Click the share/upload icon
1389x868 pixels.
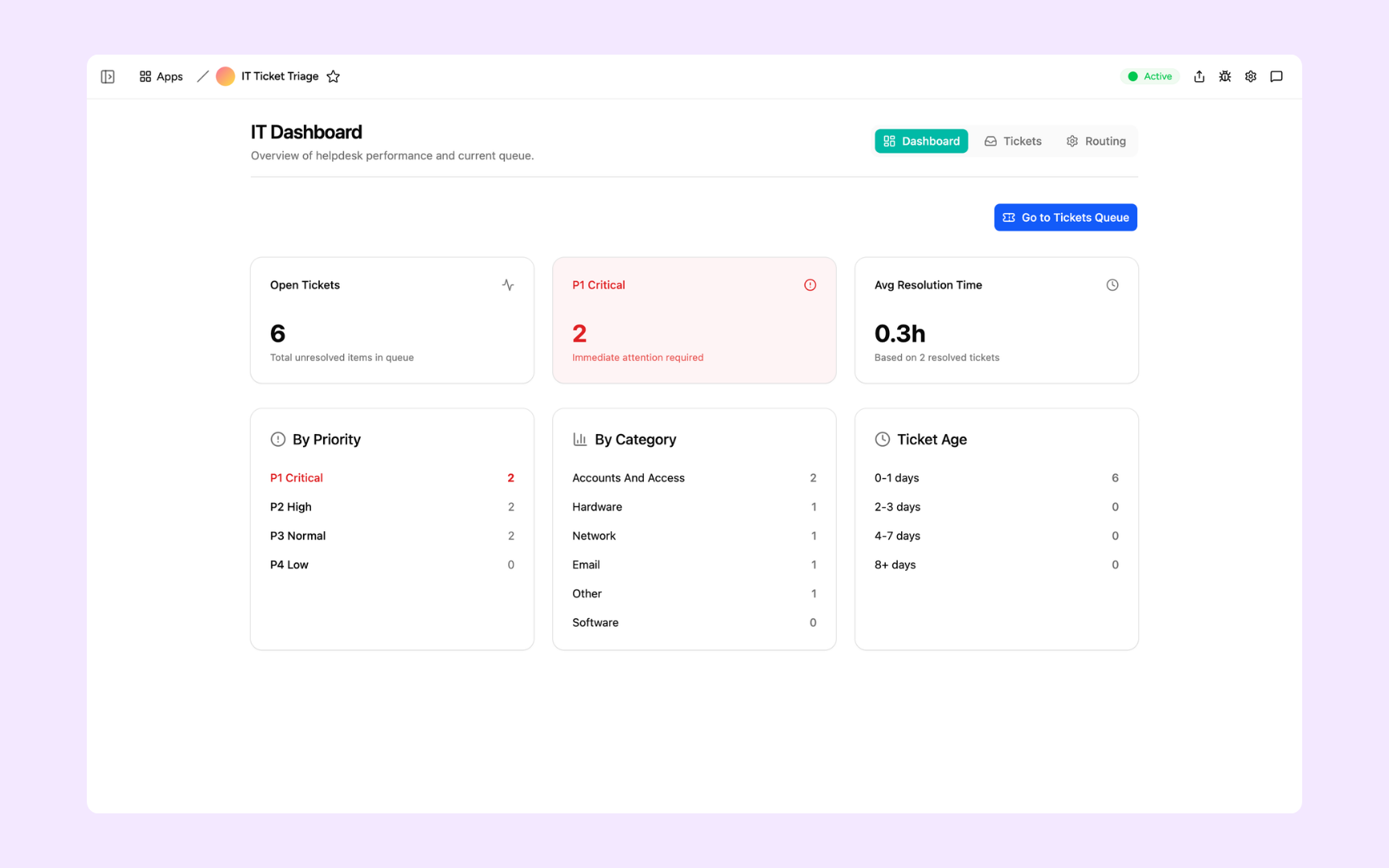[x=1199, y=76]
